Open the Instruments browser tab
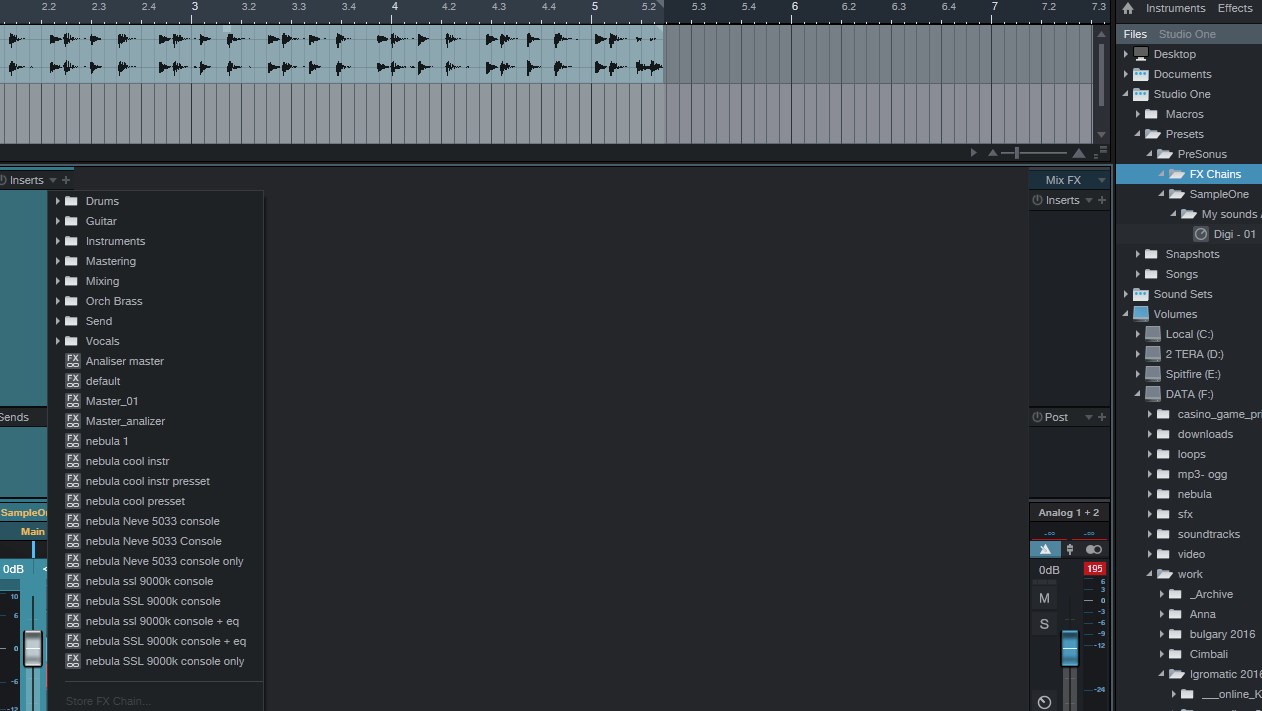This screenshot has width=1262, height=711. (x=1175, y=8)
